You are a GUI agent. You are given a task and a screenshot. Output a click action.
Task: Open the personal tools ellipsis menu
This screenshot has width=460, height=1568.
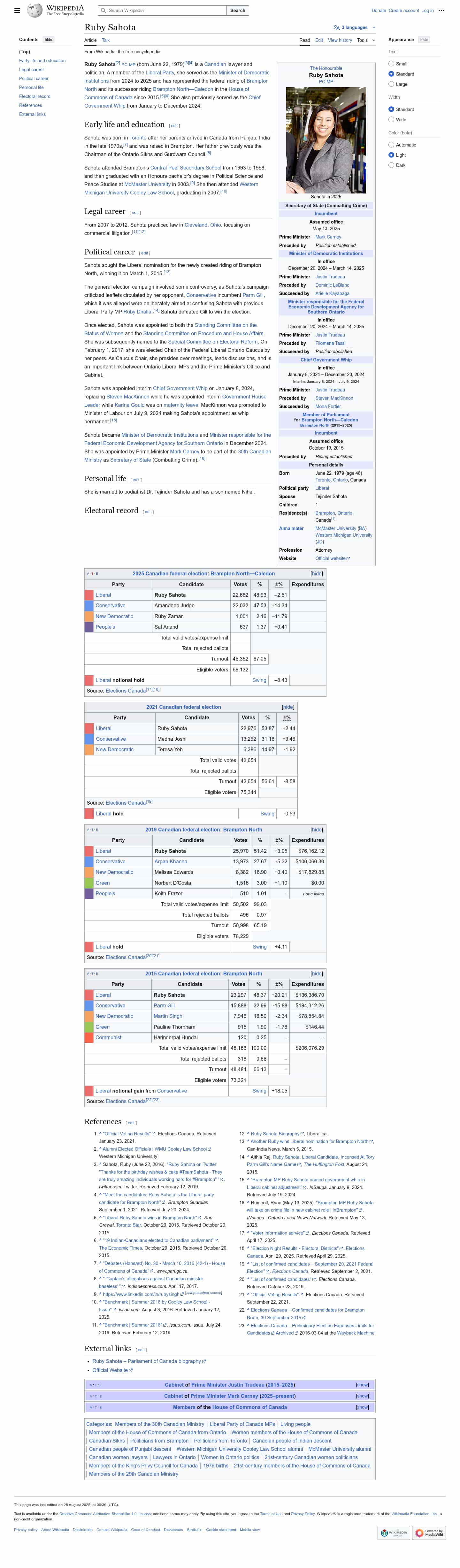441,10
